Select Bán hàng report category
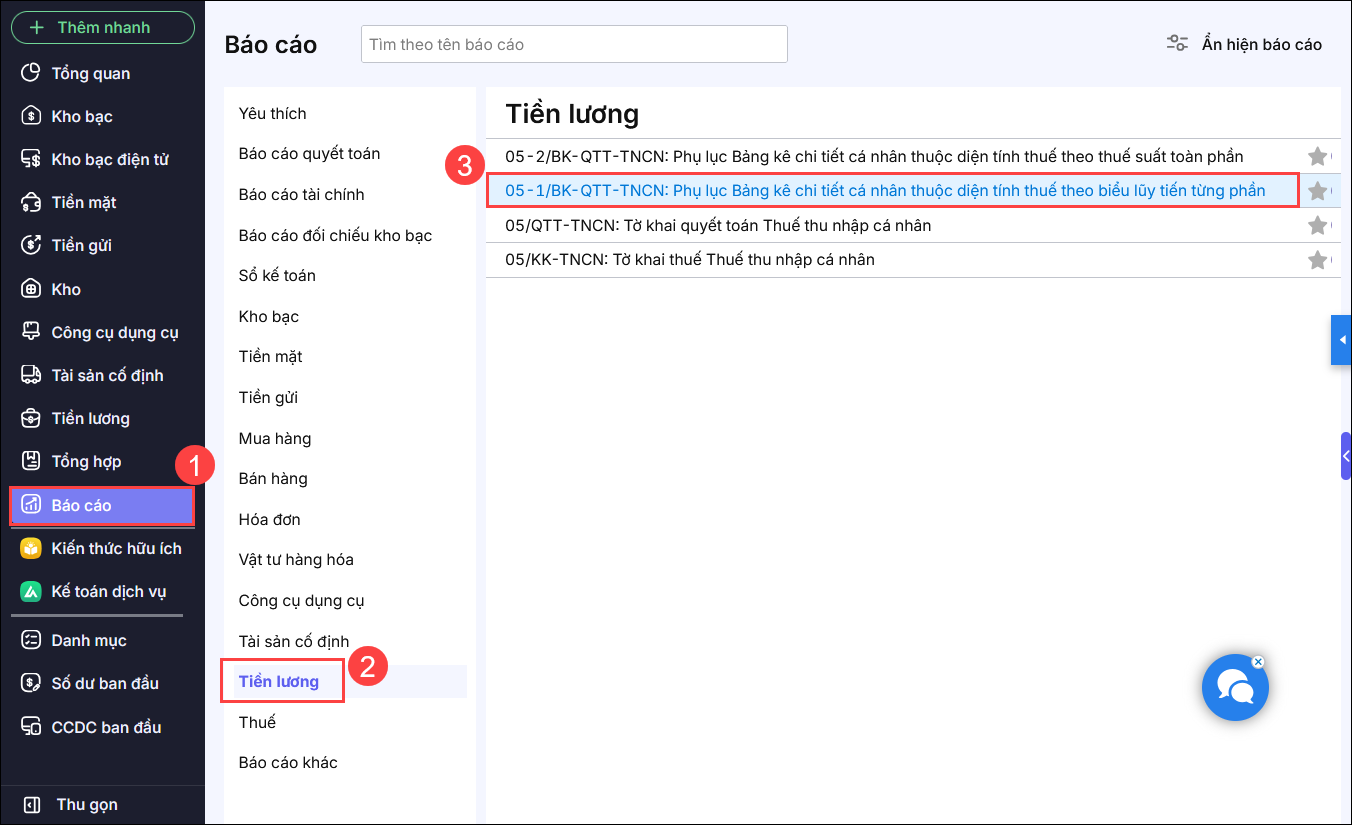The height and width of the screenshot is (825, 1352). coord(273,478)
